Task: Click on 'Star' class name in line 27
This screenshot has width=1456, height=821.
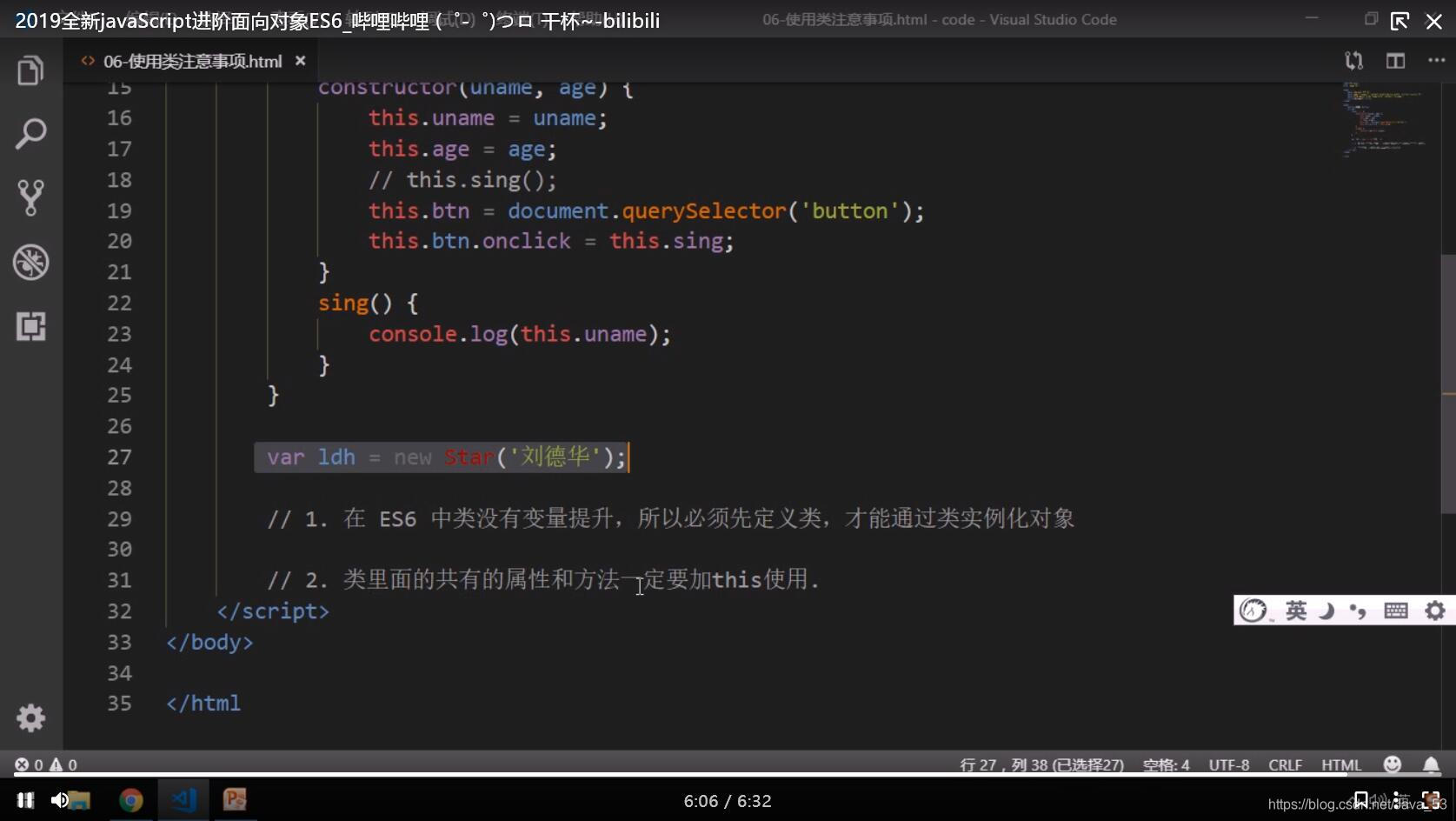Action: click(x=469, y=457)
